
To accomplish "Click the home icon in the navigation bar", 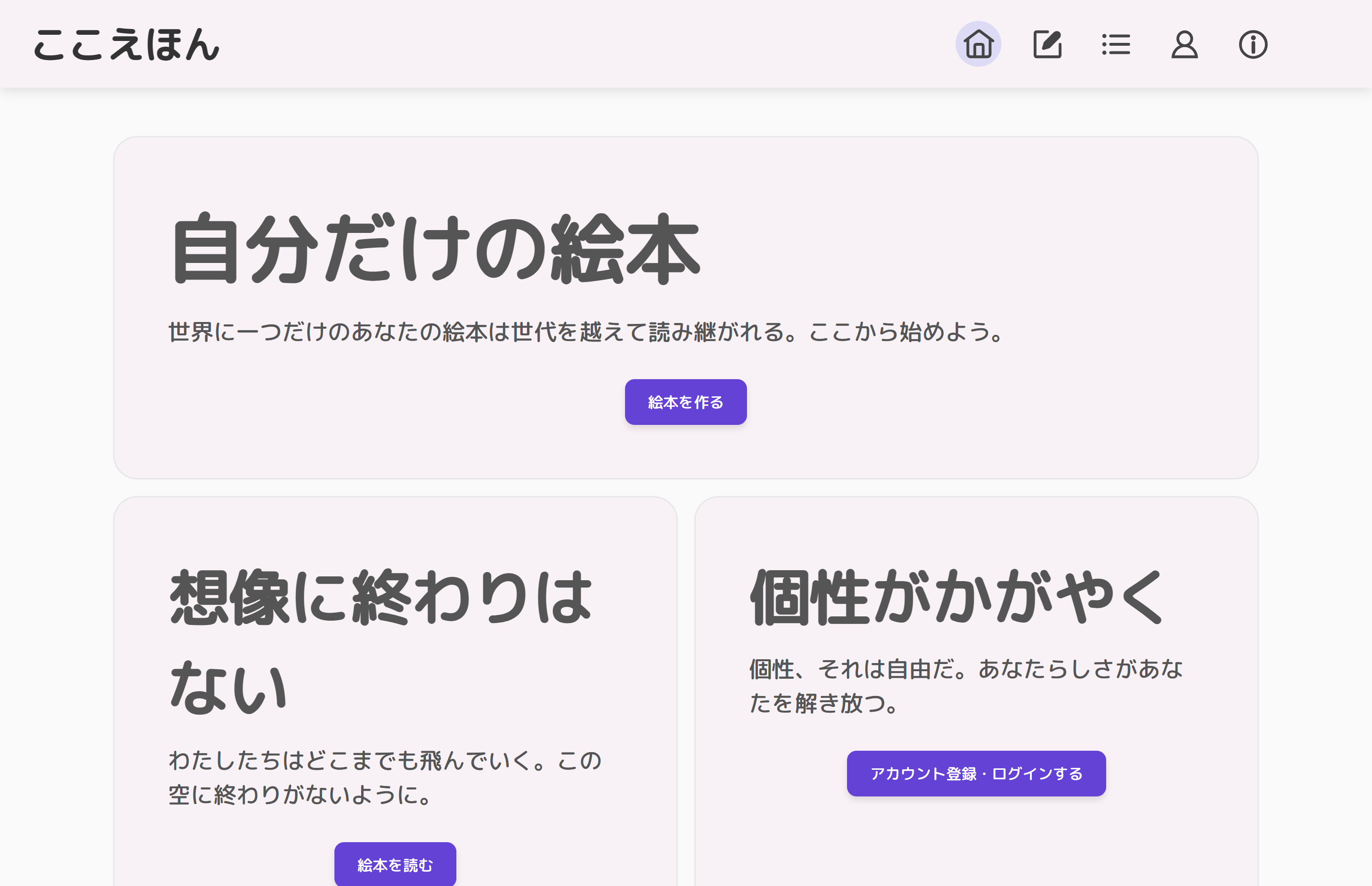I will pyautogui.click(x=978, y=45).
